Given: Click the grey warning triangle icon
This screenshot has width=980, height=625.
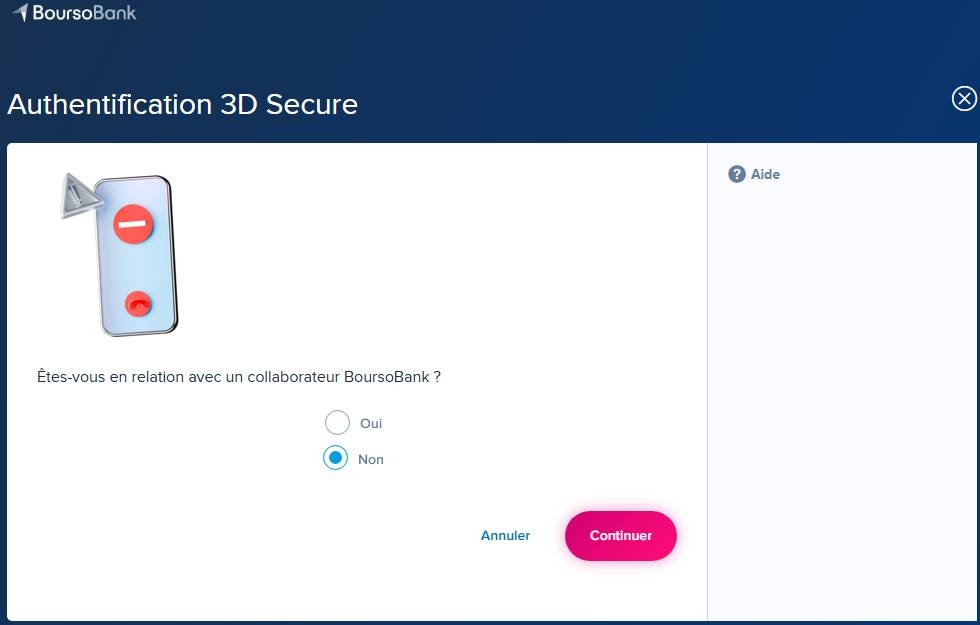Looking at the screenshot, I should click(x=76, y=195).
